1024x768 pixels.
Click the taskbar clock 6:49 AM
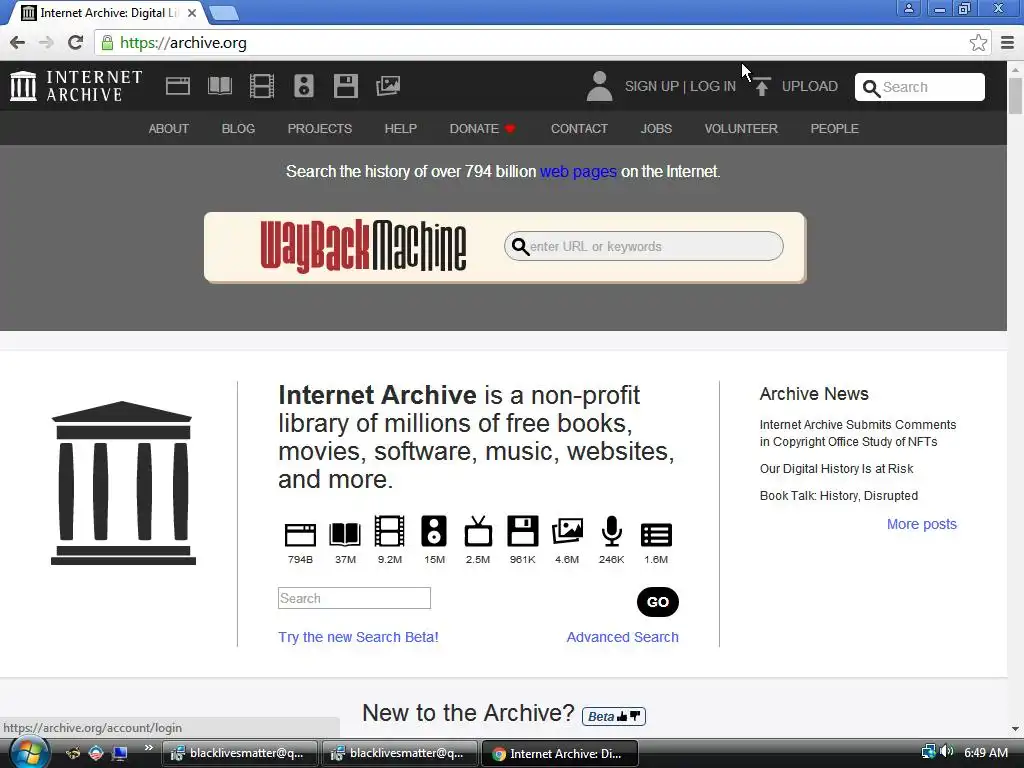click(985, 752)
